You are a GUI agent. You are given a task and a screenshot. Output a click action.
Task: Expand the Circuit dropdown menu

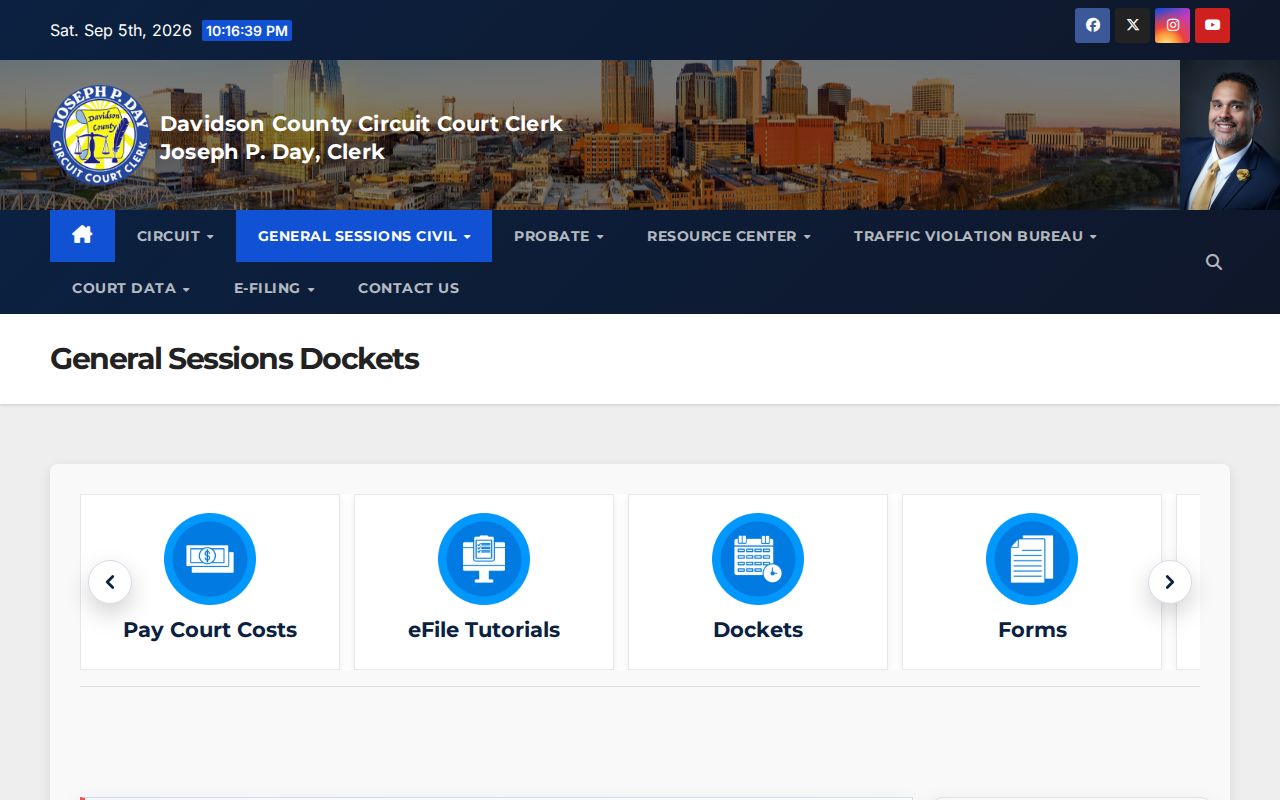point(175,236)
